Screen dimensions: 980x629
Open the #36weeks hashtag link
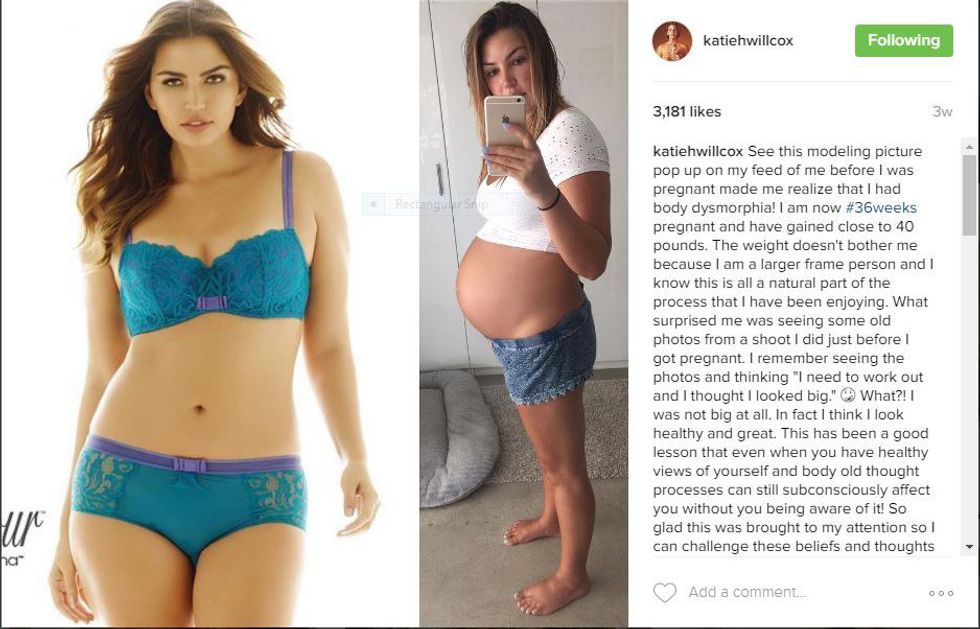pyautogui.click(x=881, y=208)
